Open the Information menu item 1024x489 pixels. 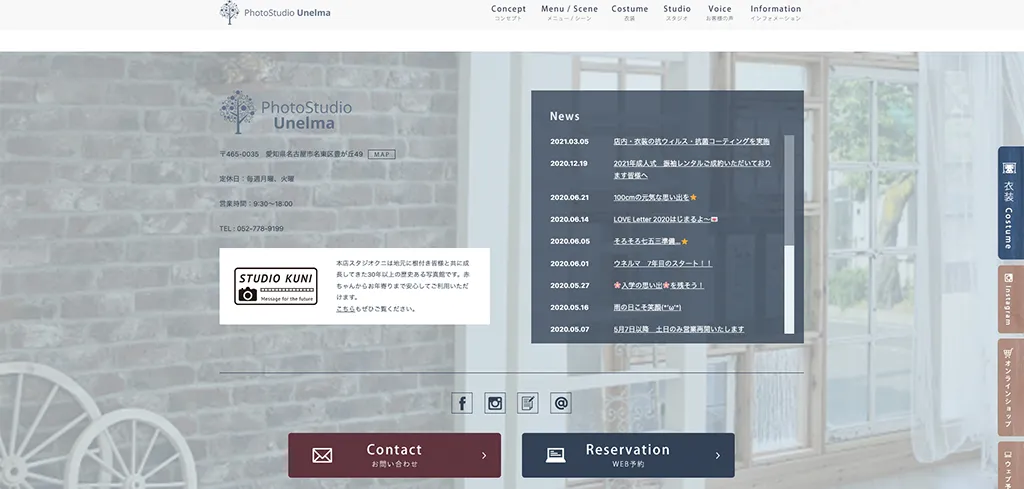[x=775, y=12]
